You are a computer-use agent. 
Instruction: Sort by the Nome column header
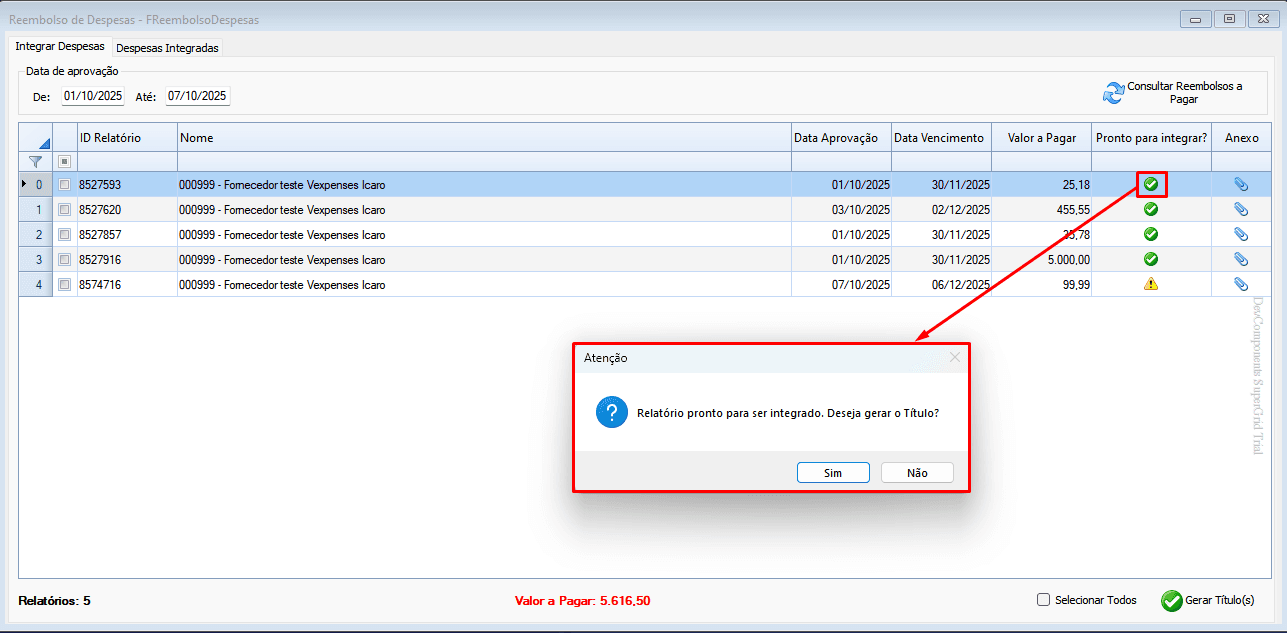coord(484,138)
